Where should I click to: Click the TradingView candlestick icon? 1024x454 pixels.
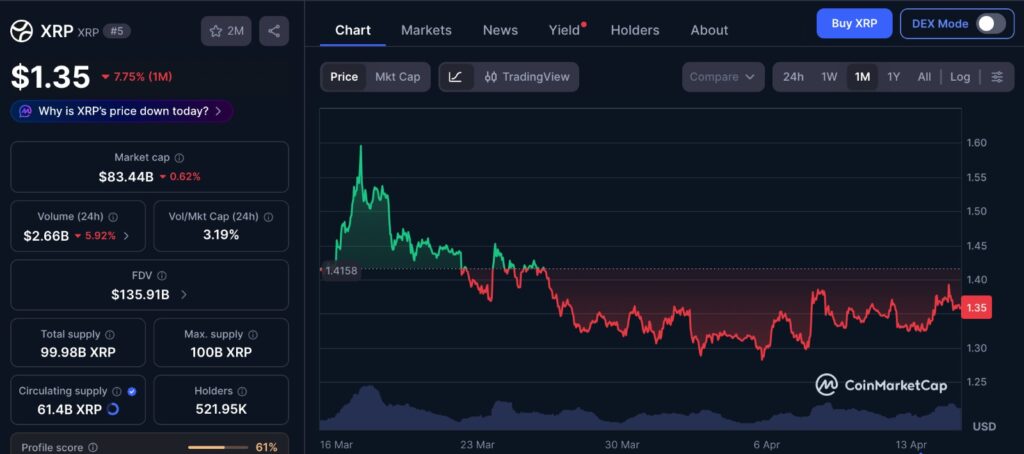[x=491, y=77]
